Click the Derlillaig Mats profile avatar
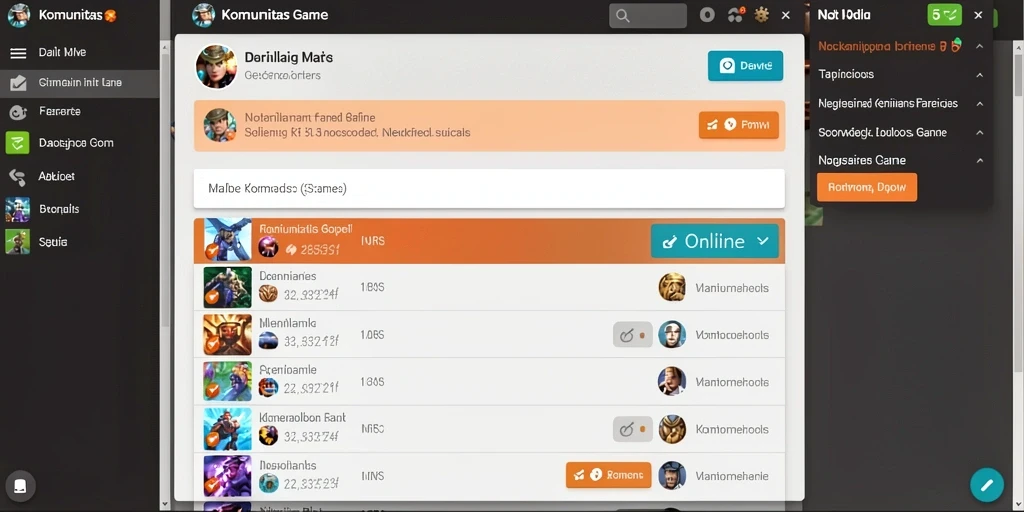The image size is (1024, 512). tap(216, 67)
